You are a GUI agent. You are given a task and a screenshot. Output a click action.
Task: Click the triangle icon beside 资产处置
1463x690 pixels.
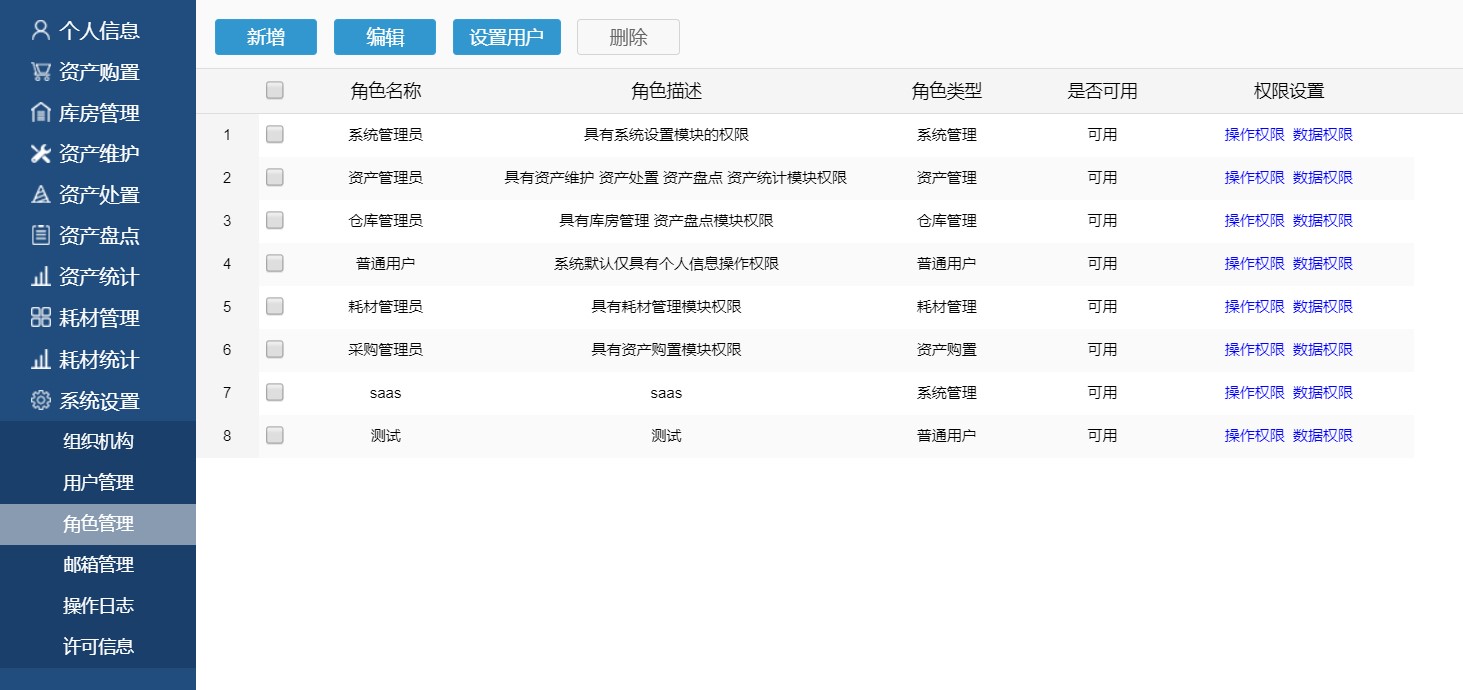(41, 194)
